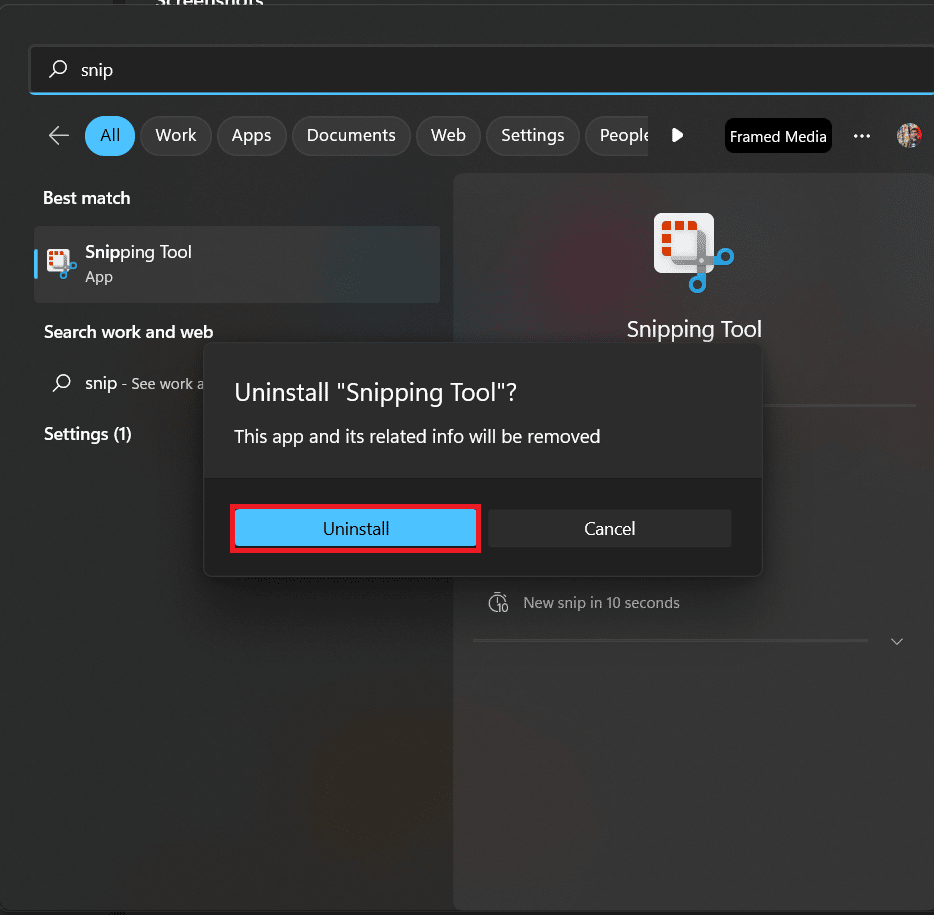Click the magnifier icon beside snip web search
This screenshot has width=934, height=915.
pyautogui.click(x=62, y=383)
